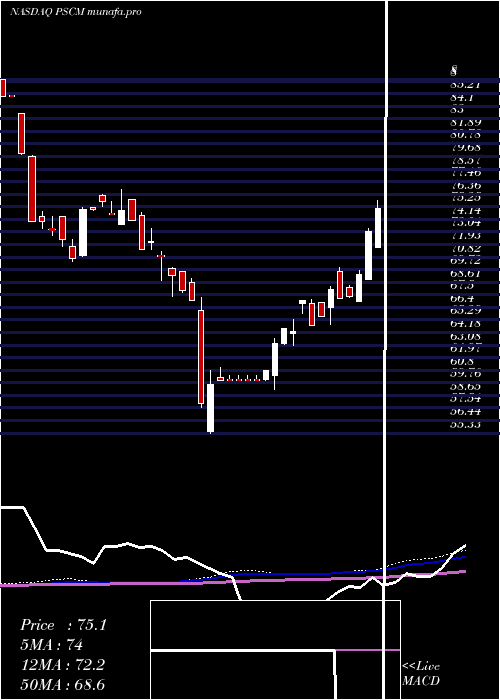500x700 pixels.
Task: Click the Price : 75.1 readout
Action: (x=63, y=625)
